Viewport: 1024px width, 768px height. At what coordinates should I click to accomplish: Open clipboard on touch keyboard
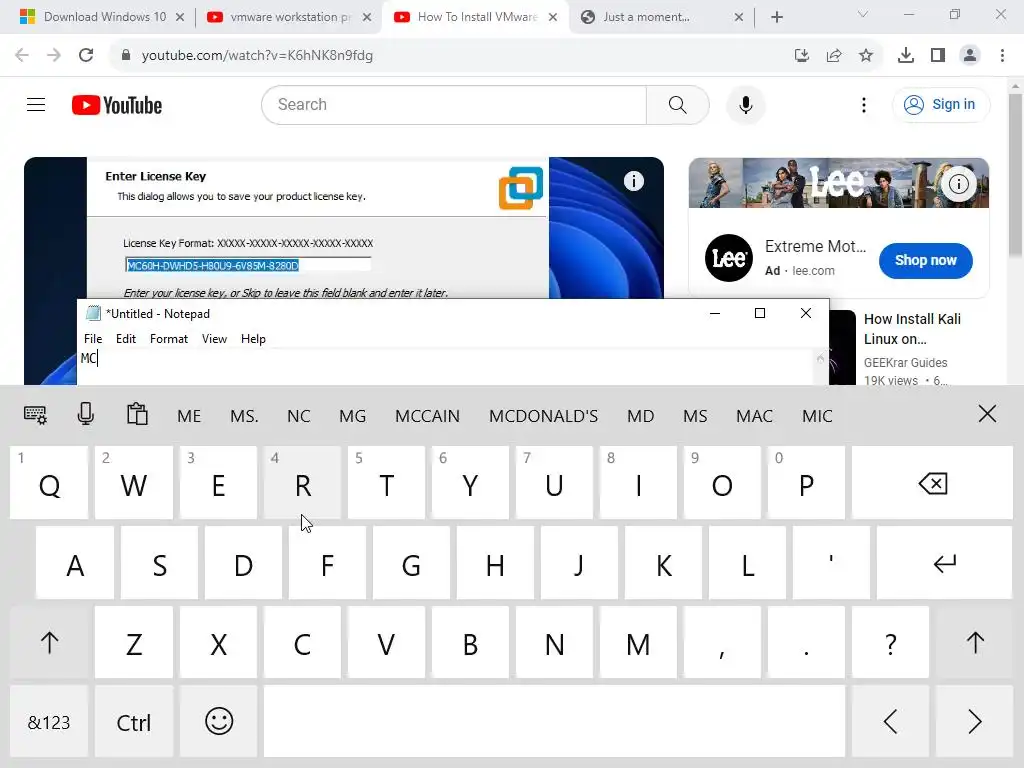click(137, 414)
